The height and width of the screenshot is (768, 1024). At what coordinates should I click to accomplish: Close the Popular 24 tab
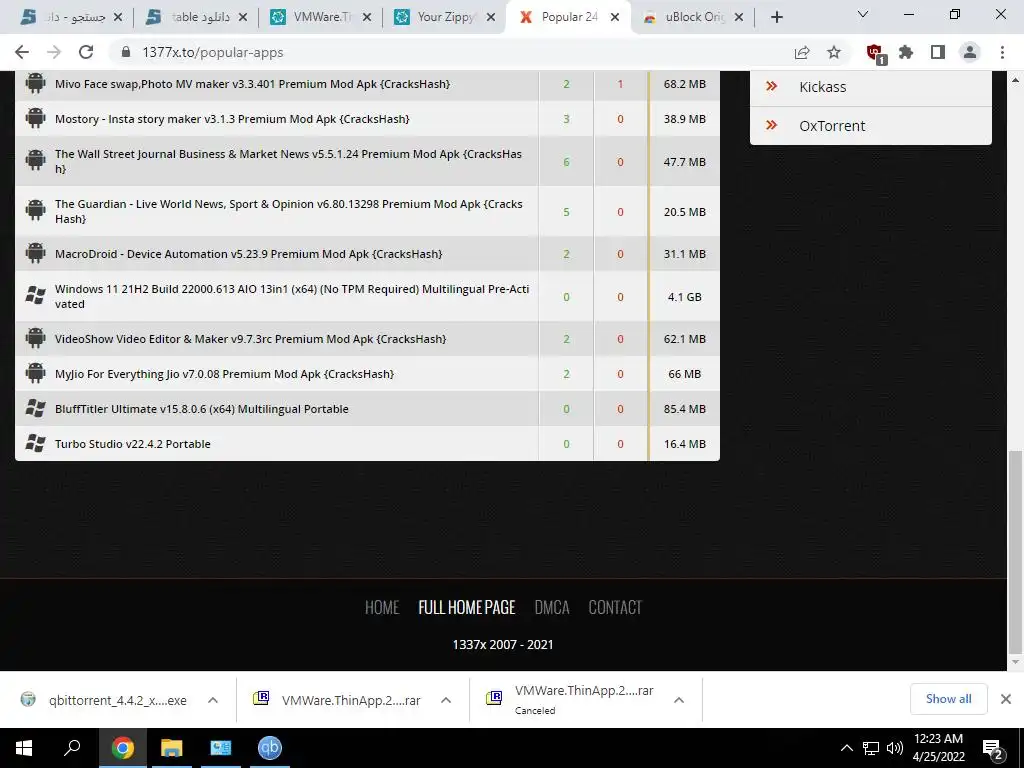[x=615, y=18]
